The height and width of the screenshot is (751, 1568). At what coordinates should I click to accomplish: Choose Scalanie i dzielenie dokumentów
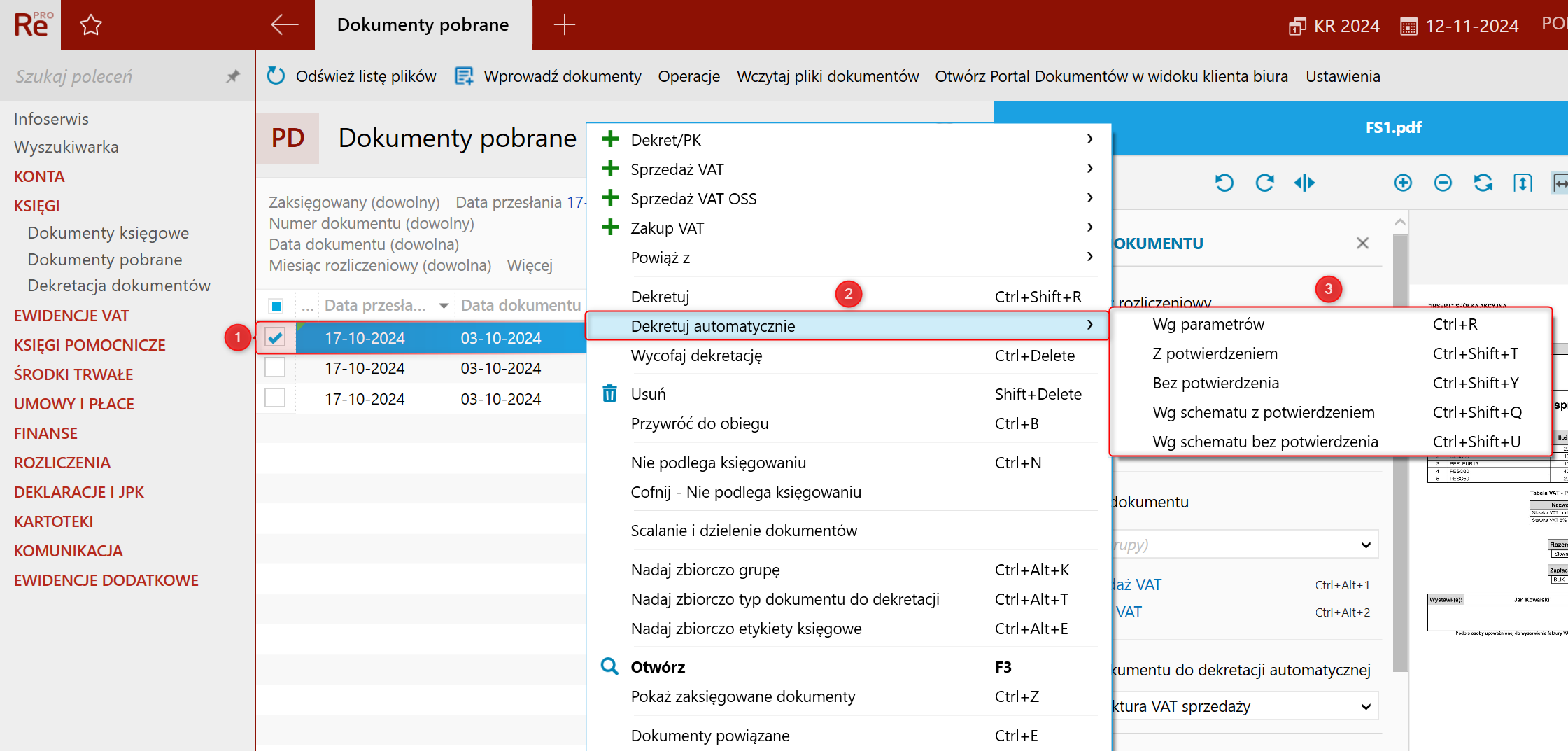848,531
